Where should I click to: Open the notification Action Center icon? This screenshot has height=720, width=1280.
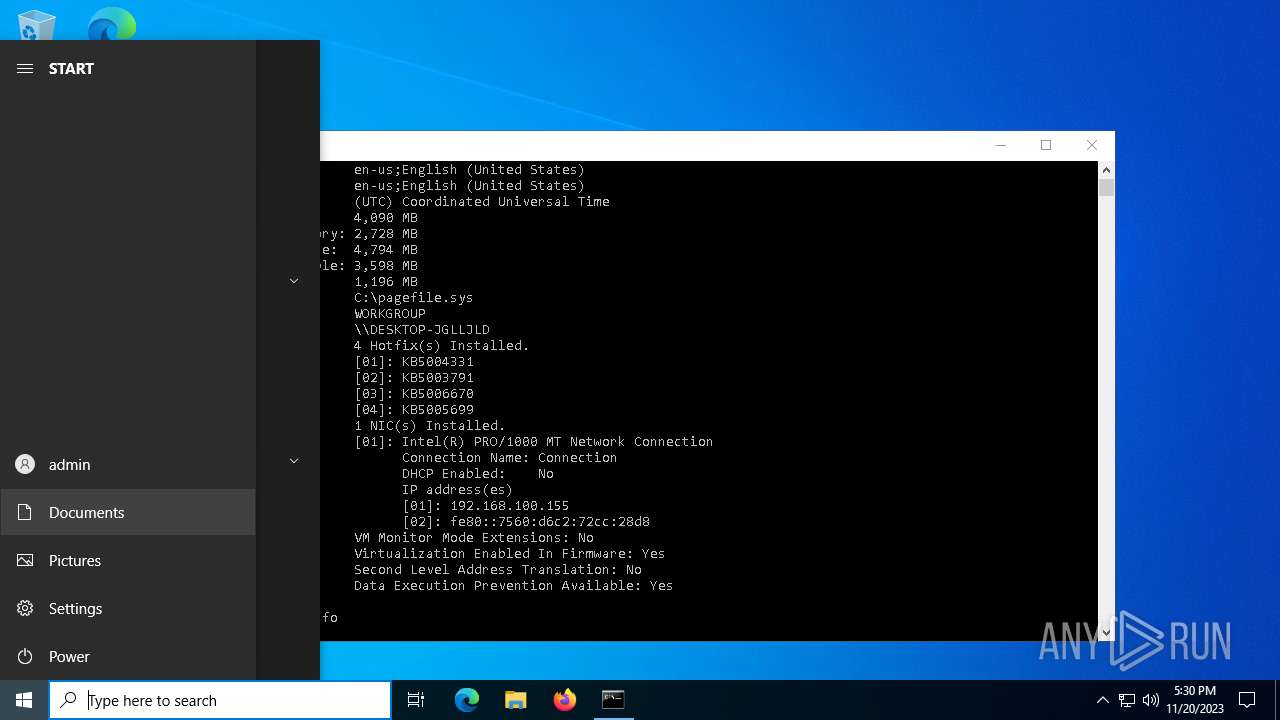[x=1247, y=700]
